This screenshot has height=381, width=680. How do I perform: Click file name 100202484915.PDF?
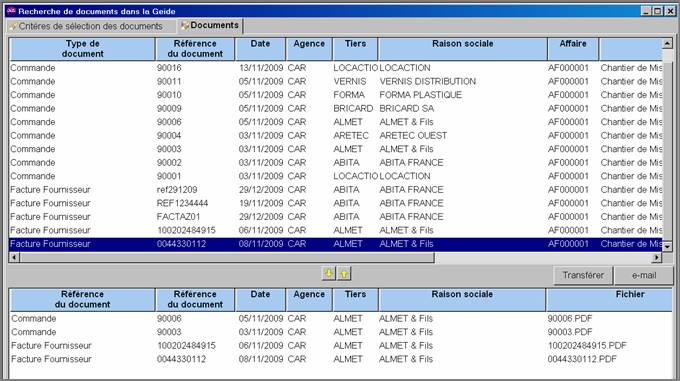click(x=587, y=345)
